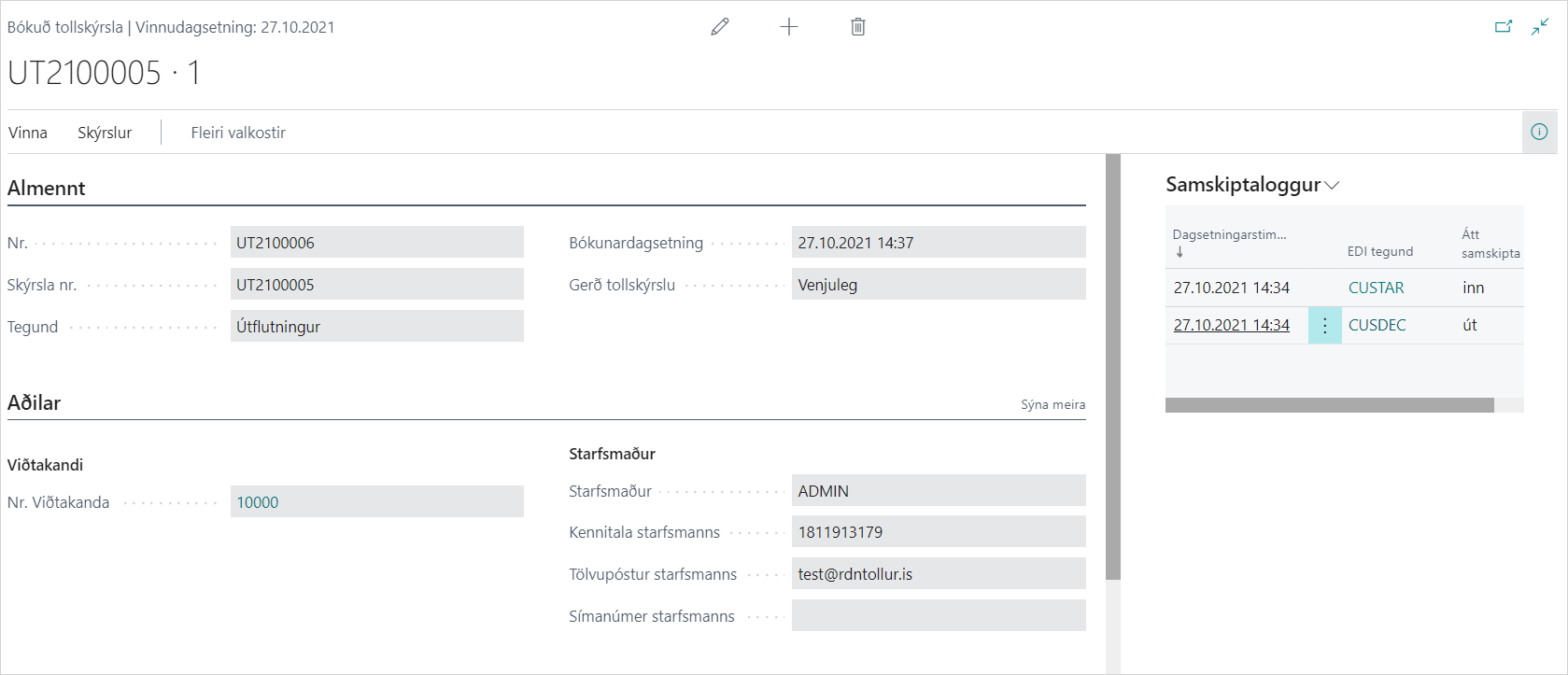Click the Sýna meira link
The width and height of the screenshot is (1568, 675).
[1052, 404]
